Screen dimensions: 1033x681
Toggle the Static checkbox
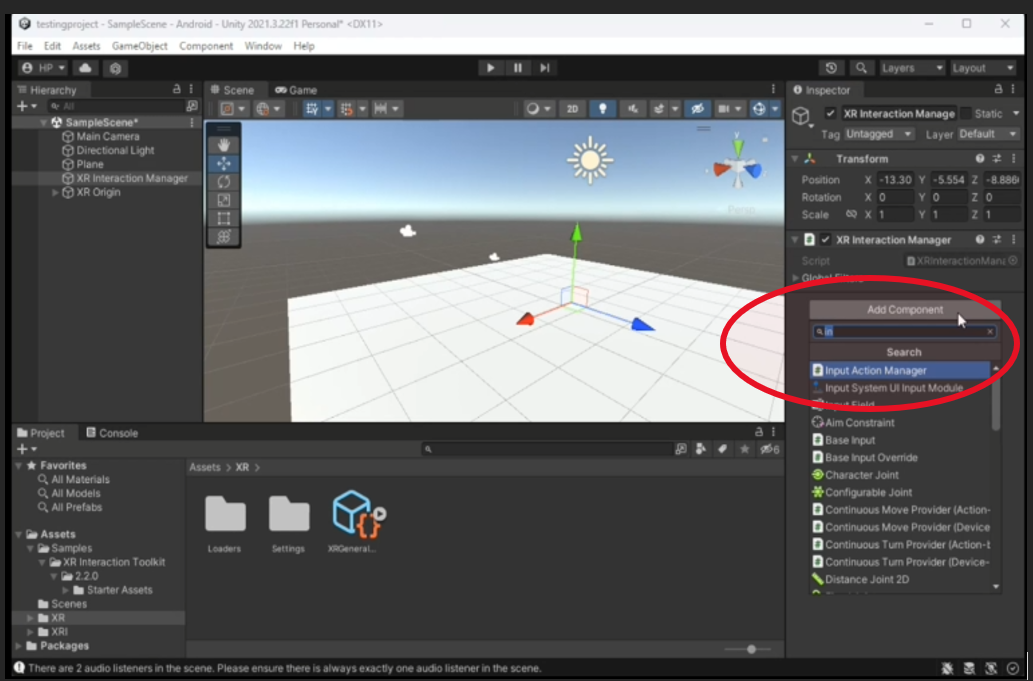[x=966, y=113]
